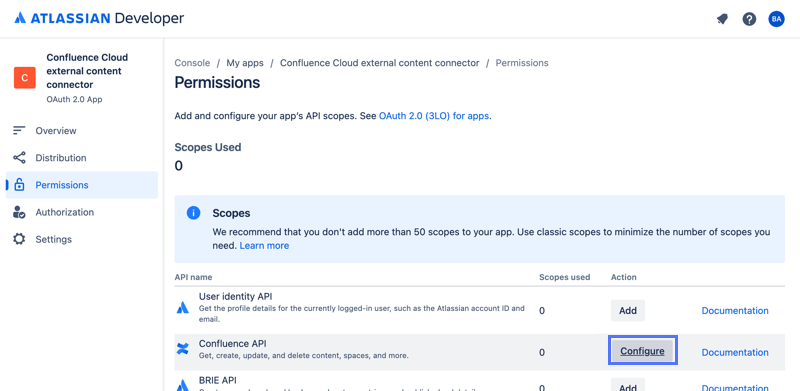Viewport: 800px width, 391px height.
Task: Open Documentation for Confluence API
Action: 735,352
